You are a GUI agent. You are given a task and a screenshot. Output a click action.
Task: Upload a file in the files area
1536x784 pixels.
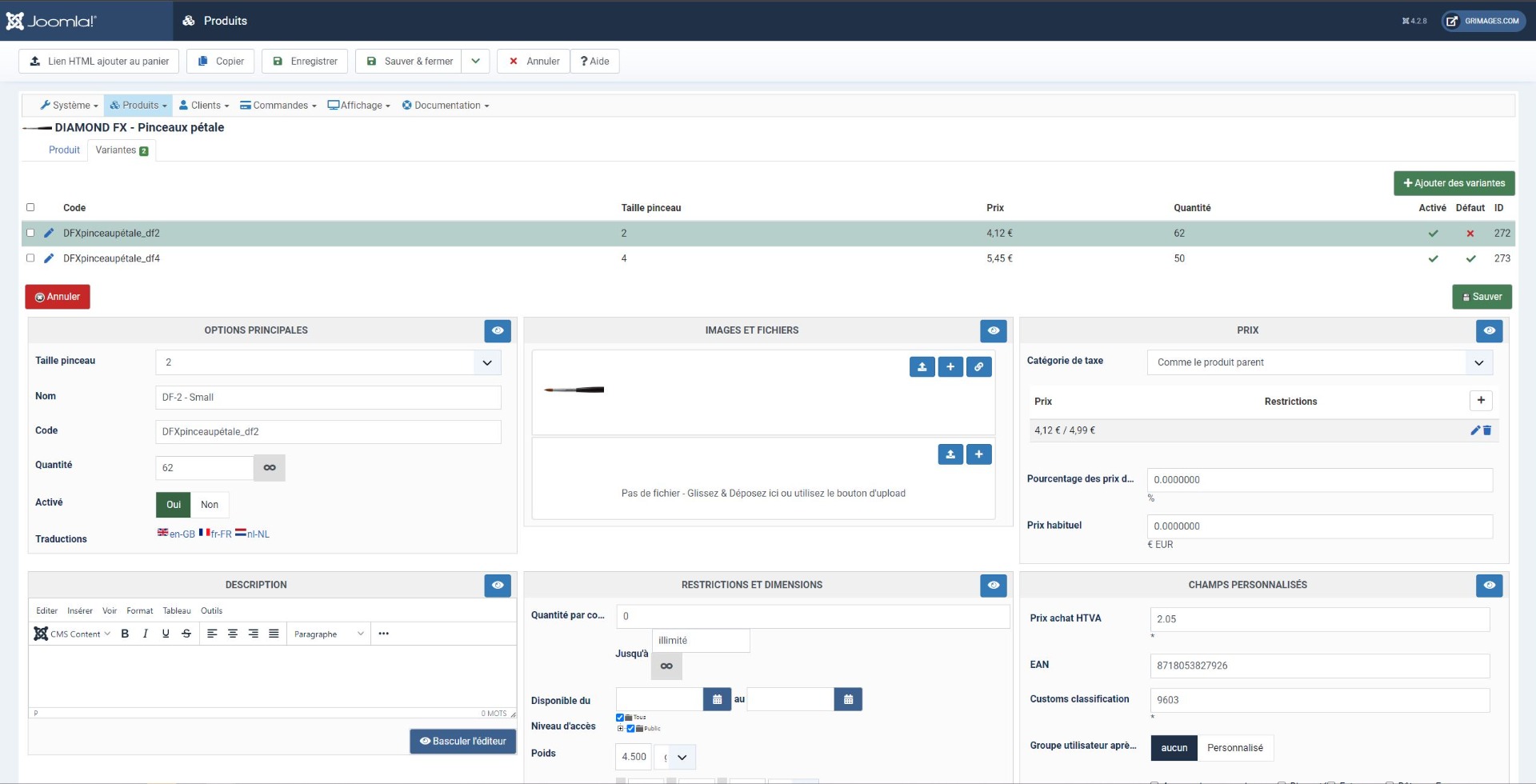[950, 454]
